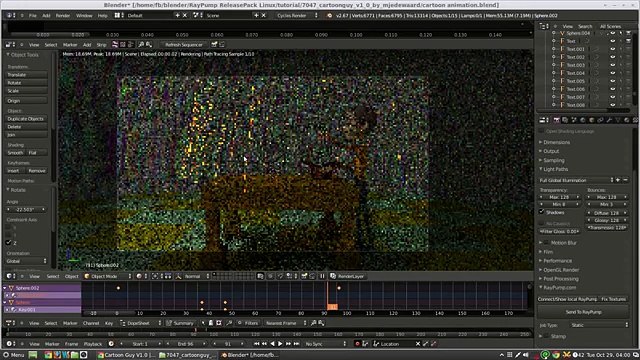Open the Object Mode dropdown
This screenshot has height=360, width=640.
[108, 276]
